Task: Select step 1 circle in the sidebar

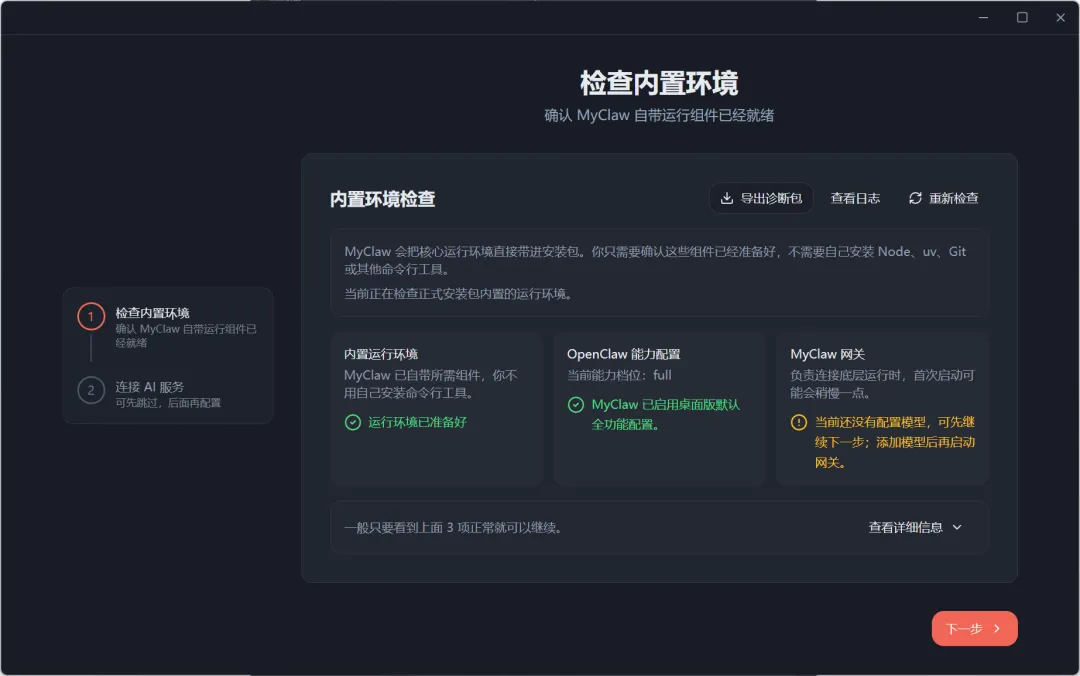Action: click(x=91, y=316)
